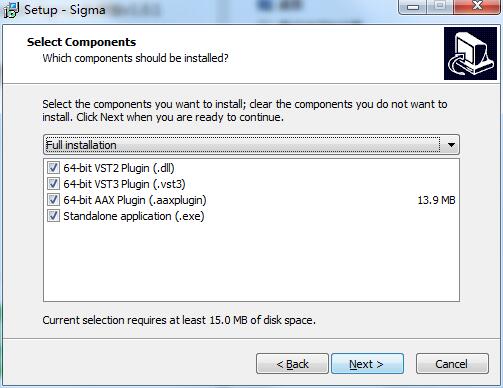Image resolution: width=503 pixels, height=388 pixels.
Task: Click empty area of components list
Action: [x=251, y=263]
